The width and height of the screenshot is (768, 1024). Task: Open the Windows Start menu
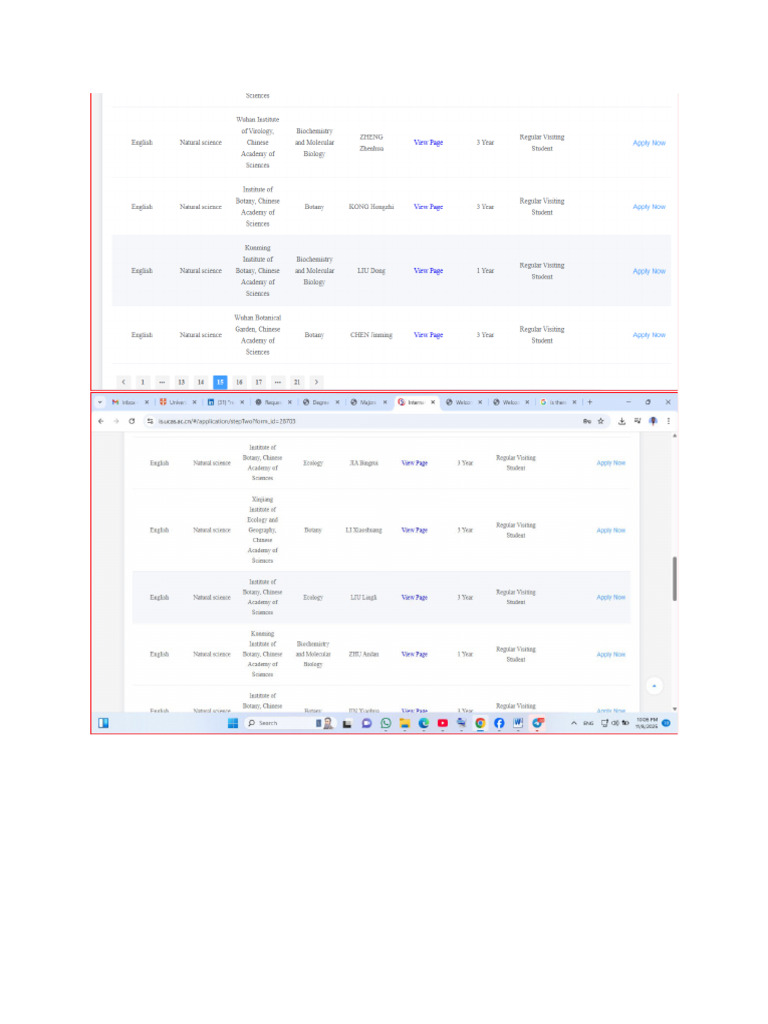point(232,723)
